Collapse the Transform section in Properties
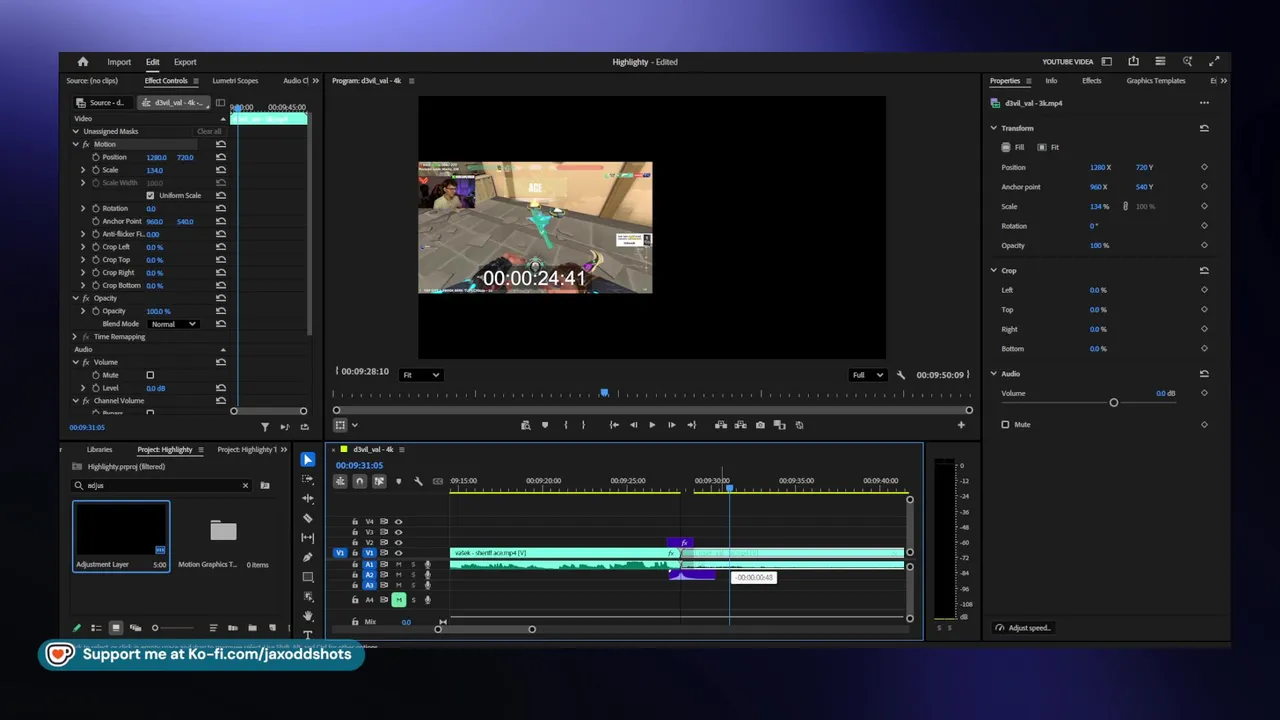 [x=993, y=128]
